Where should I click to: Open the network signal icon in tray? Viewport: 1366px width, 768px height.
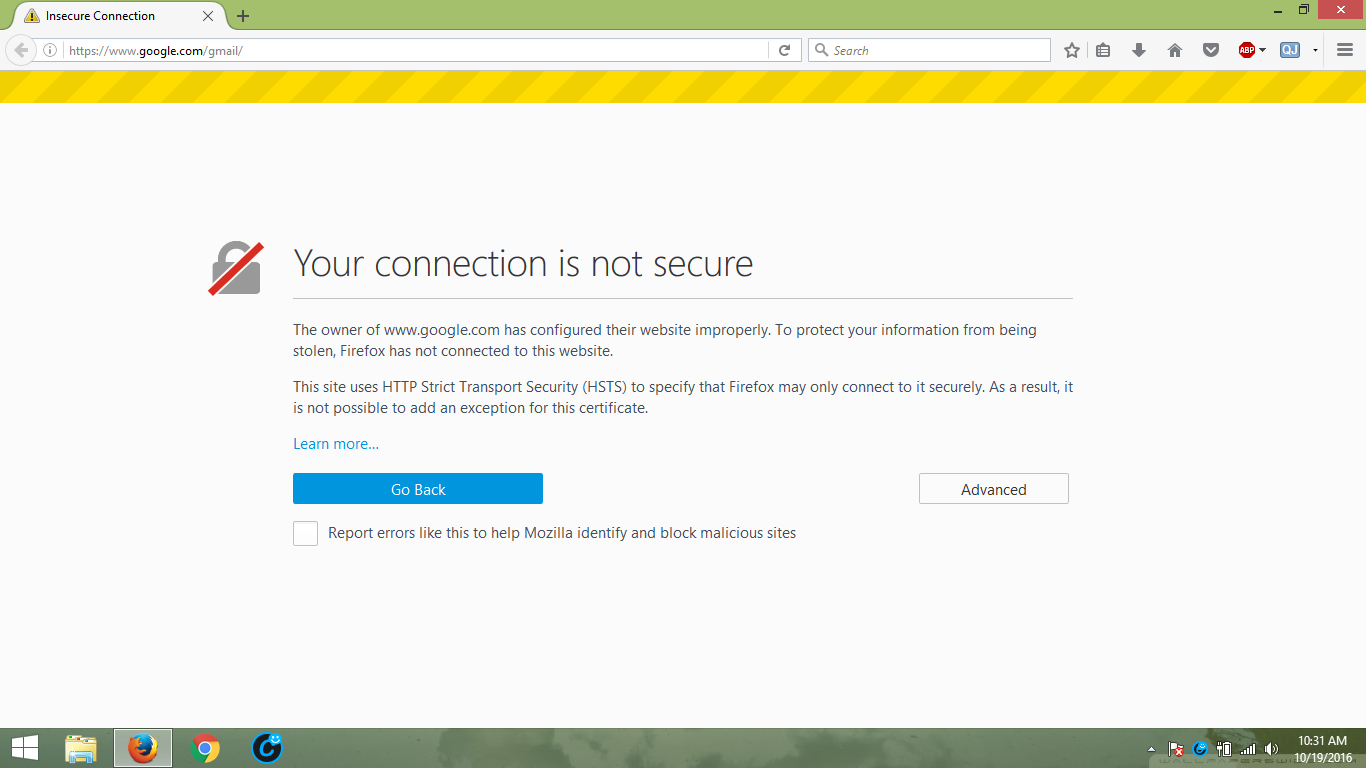tap(1248, 748)
